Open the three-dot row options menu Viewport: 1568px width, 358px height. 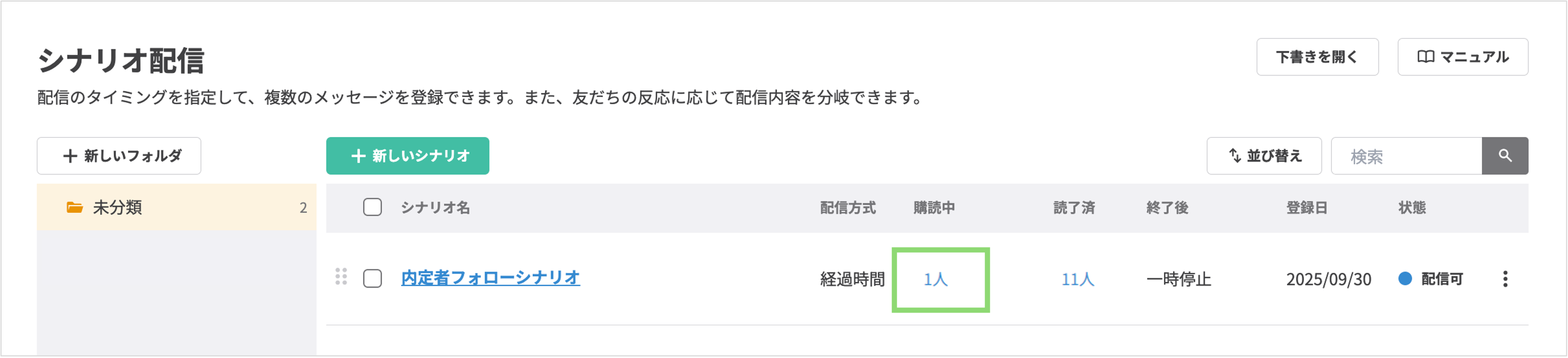[1505, 279]
